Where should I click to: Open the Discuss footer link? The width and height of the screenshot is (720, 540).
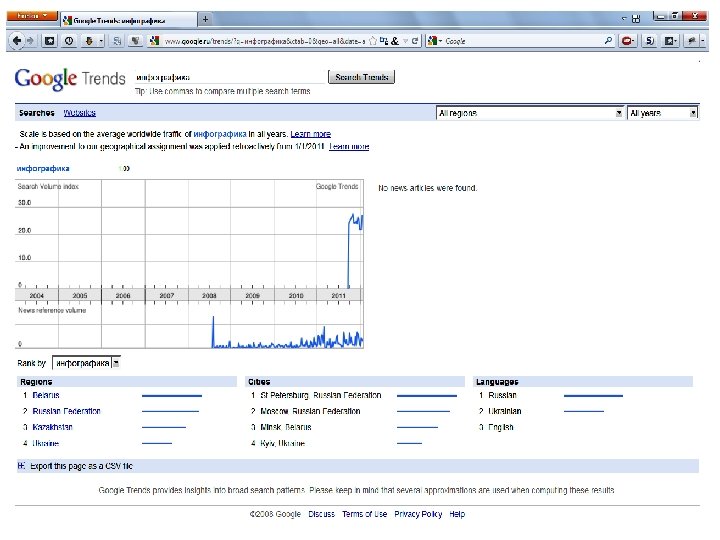click(321, 514)
